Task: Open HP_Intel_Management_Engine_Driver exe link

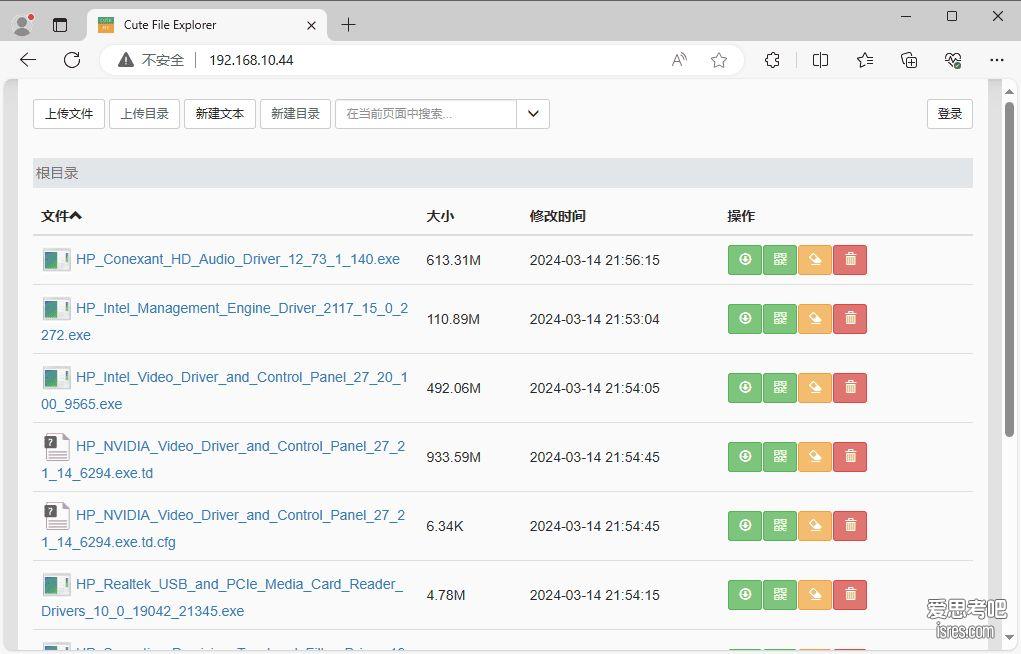Action: tap(225, 321)
